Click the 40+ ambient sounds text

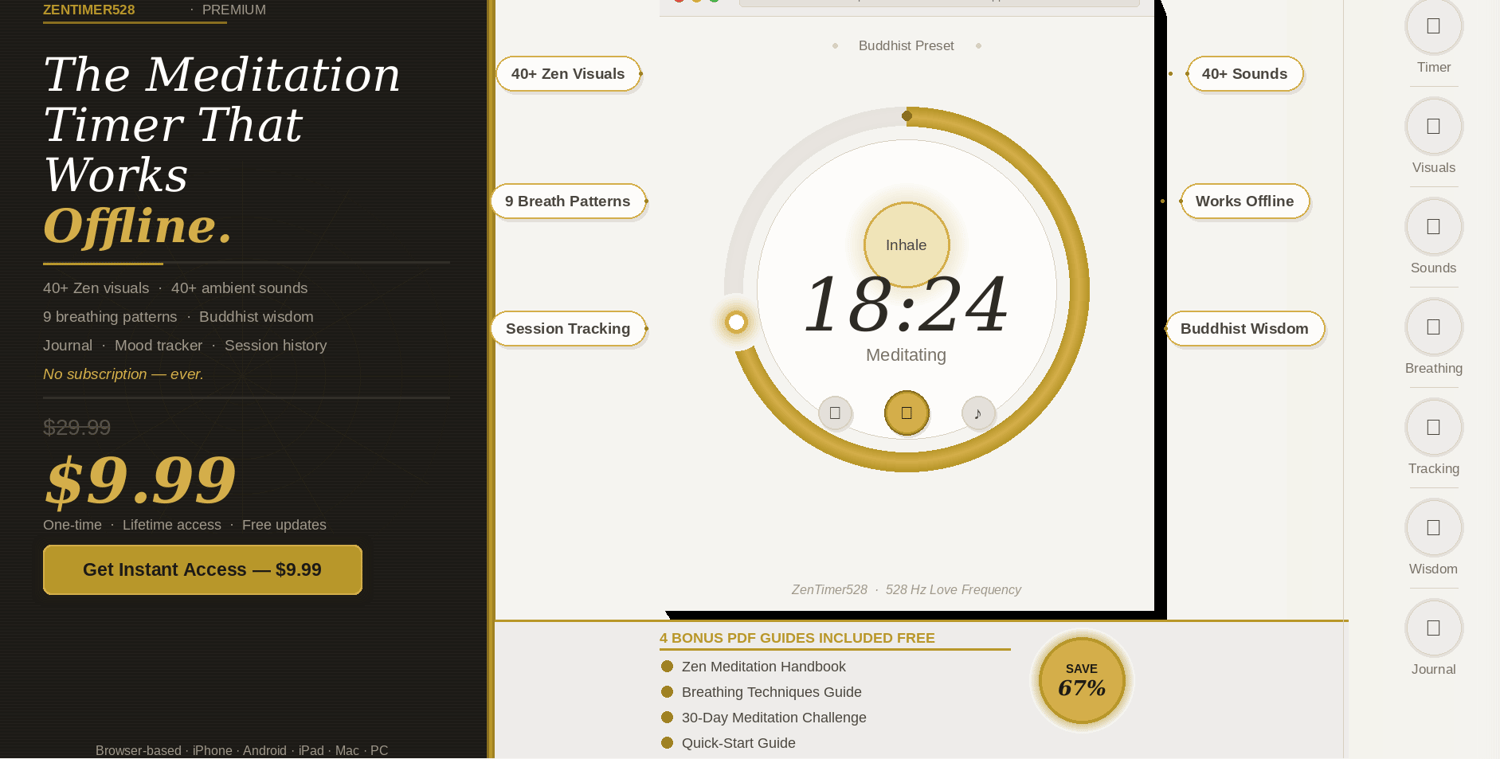239,288
